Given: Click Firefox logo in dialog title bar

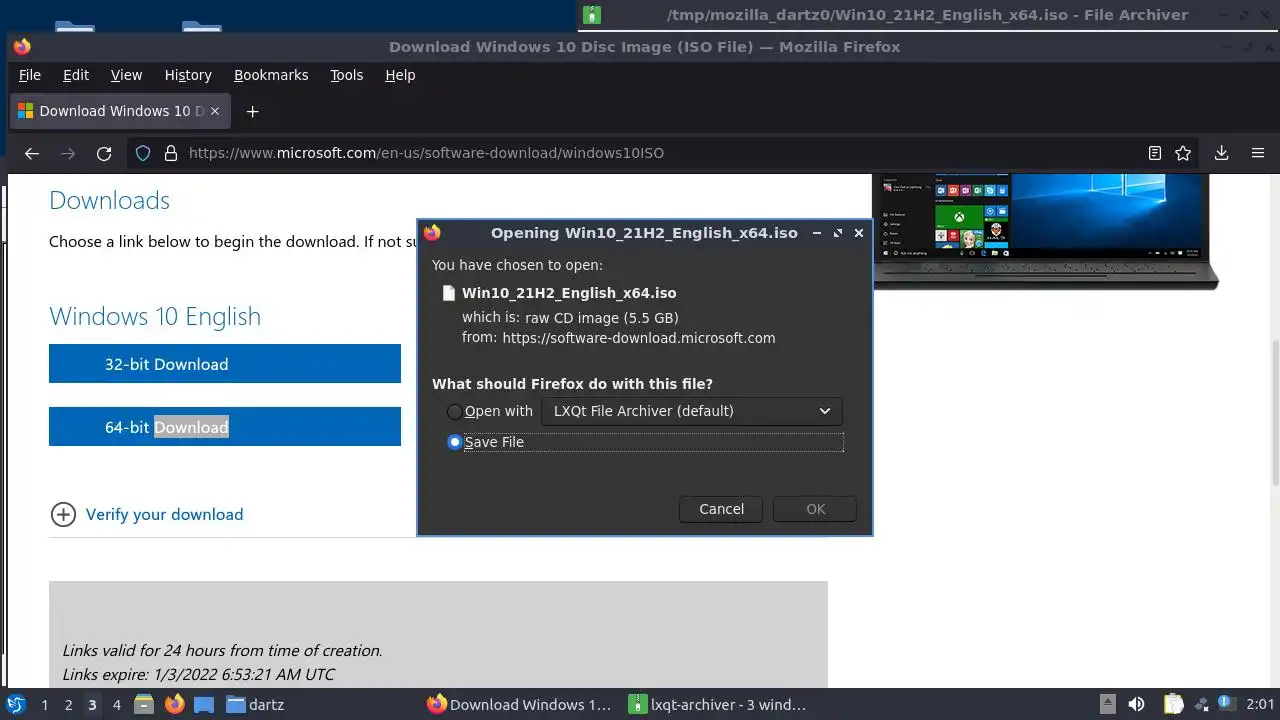Looking at the screenshot, I should pyautogui.click(x=432, y=232).
